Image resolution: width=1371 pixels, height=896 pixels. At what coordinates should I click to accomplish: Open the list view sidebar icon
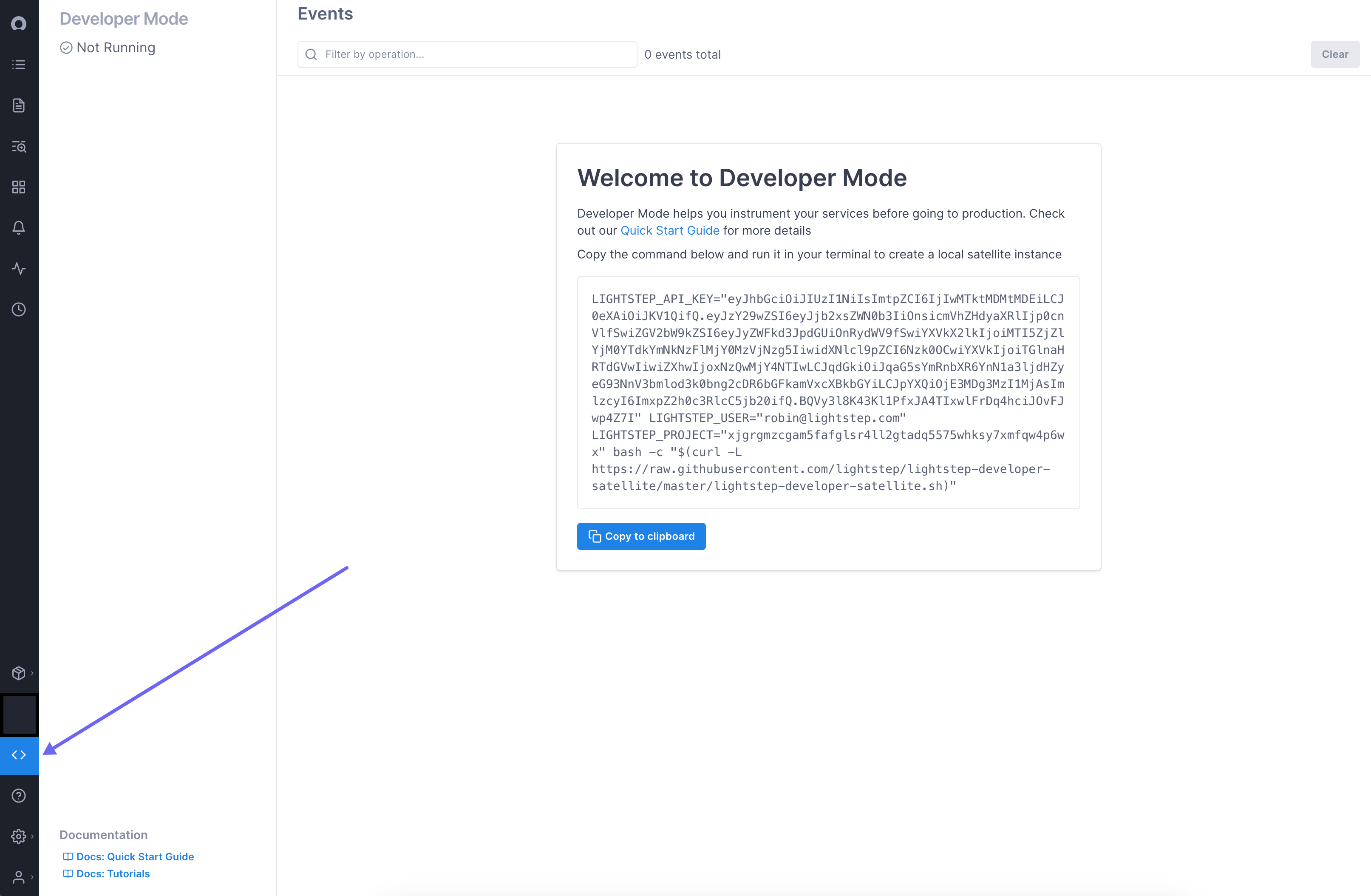pos(19,65)
